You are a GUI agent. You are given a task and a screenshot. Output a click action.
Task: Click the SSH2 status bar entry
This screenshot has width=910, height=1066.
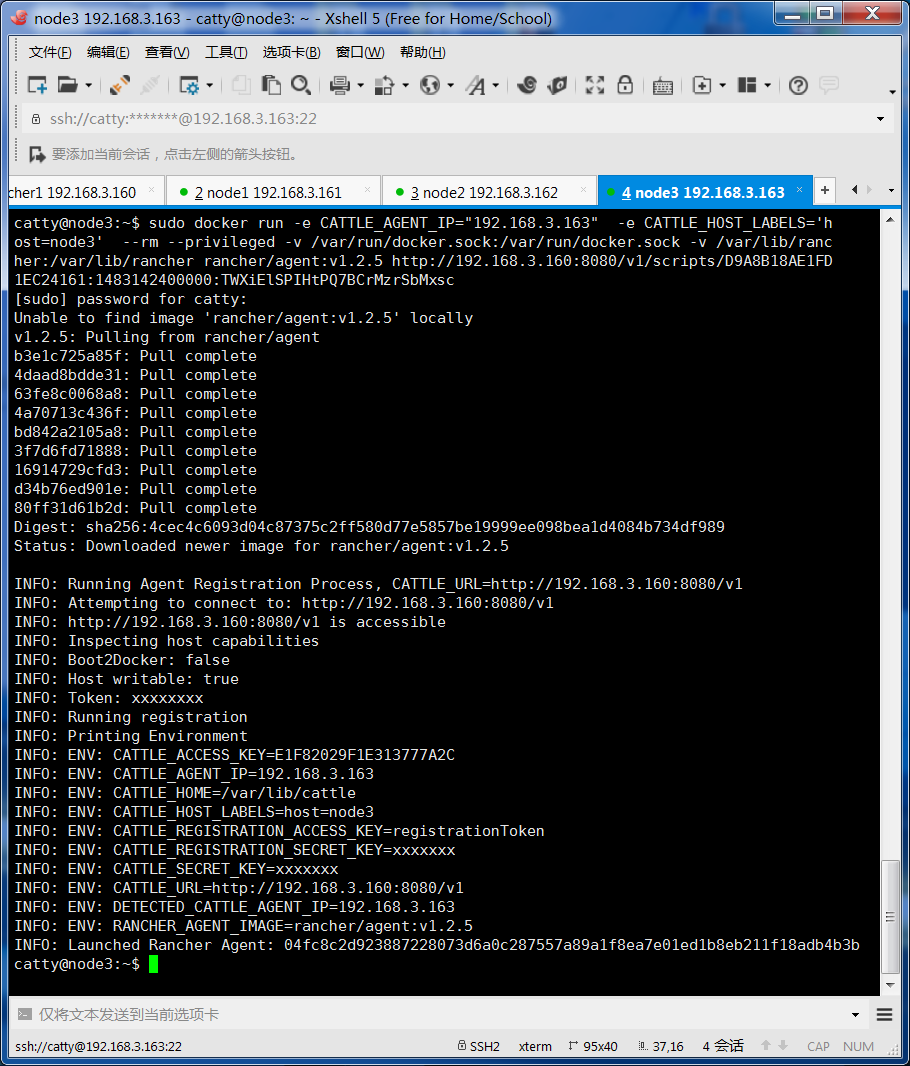pyautogui.click(x=478, y=1046)
